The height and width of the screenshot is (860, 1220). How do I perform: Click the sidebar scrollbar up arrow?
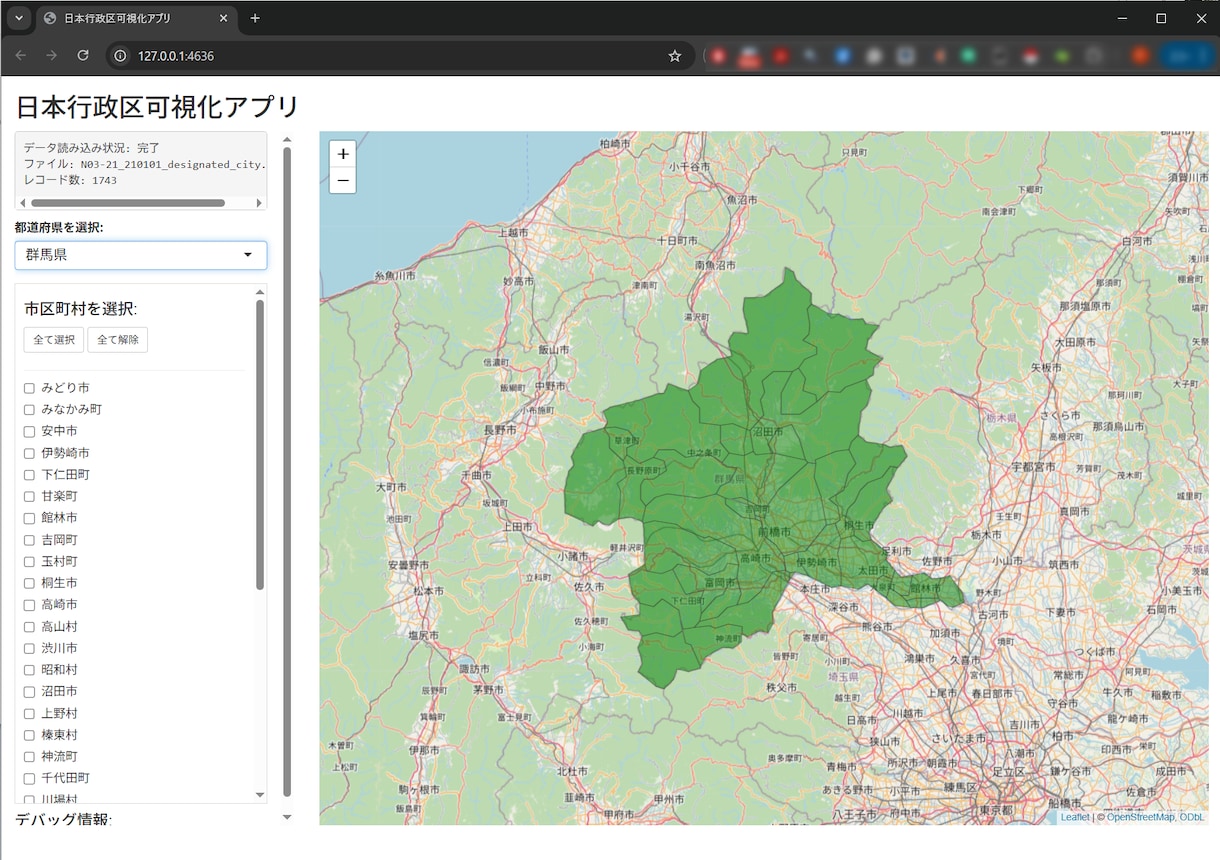[x=287, y=140]
